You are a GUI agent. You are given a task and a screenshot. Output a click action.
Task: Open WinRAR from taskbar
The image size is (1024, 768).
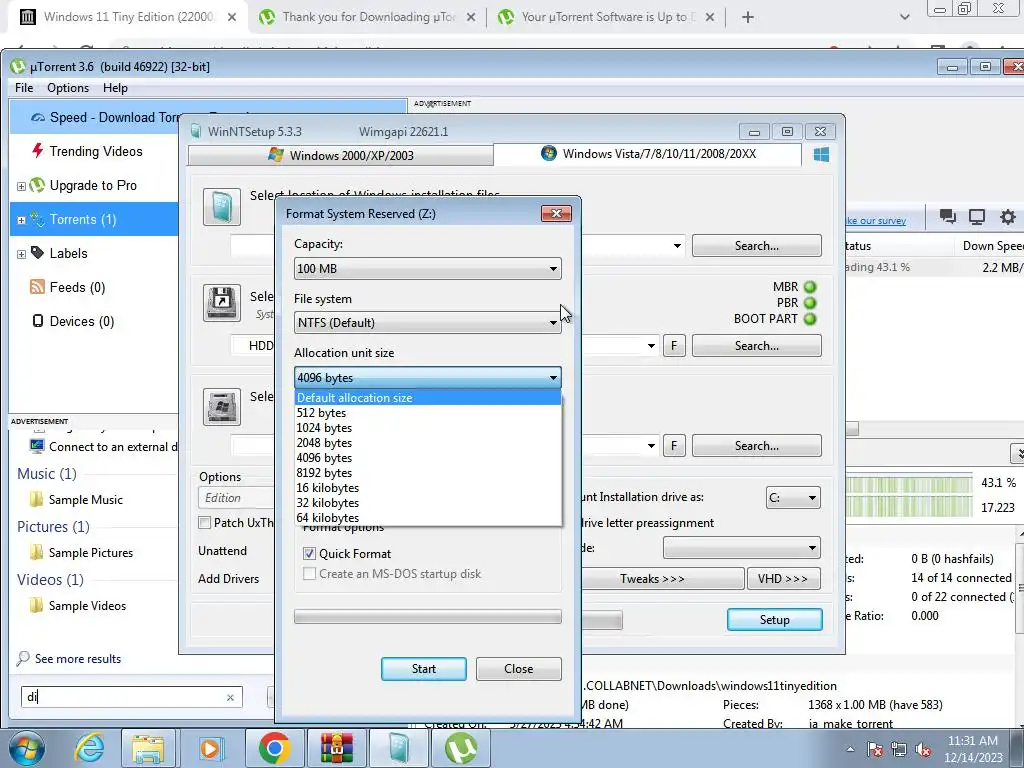pyautogui.click(x=337, y=748)
